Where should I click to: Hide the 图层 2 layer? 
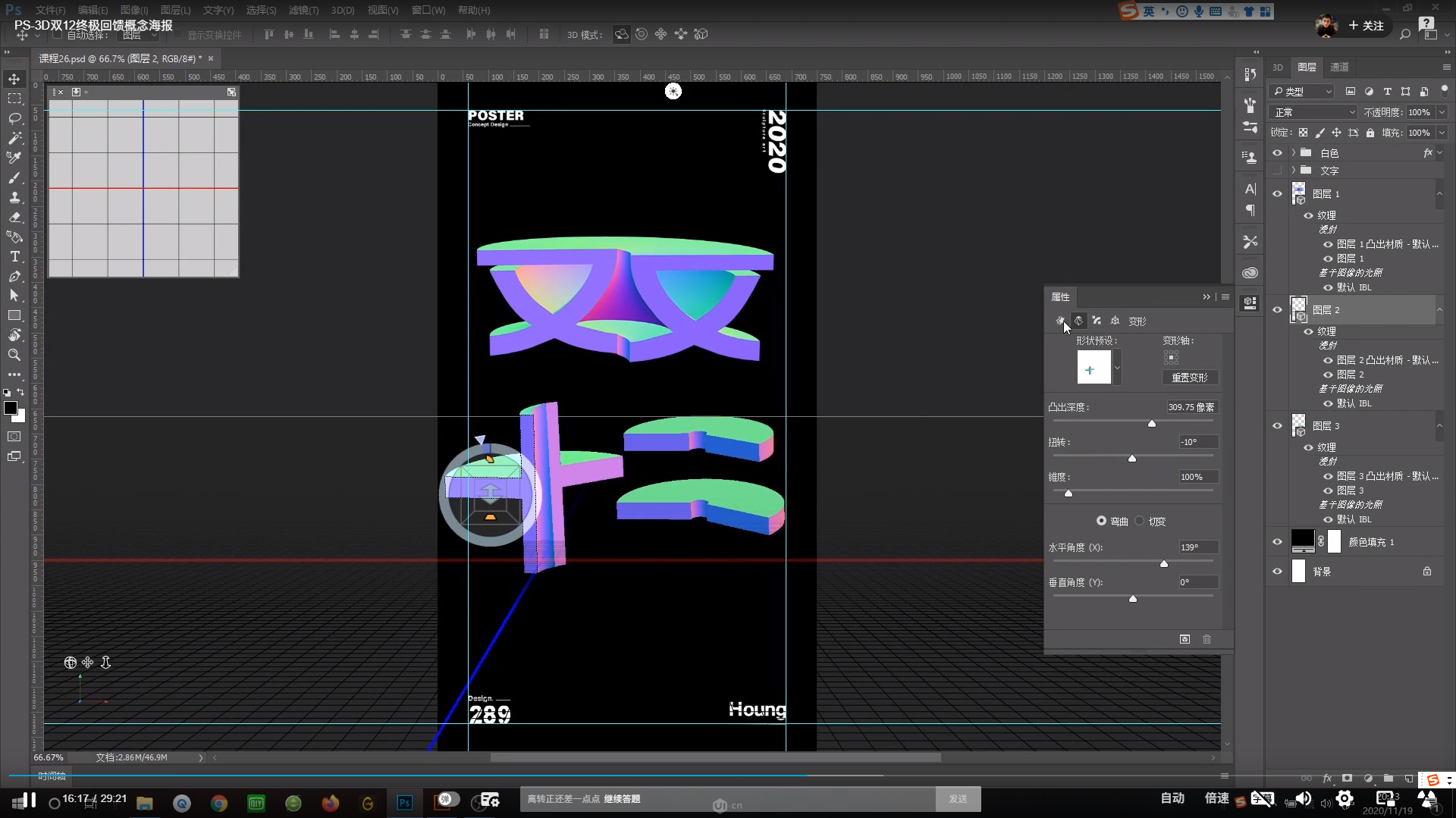pyautogui.click(x=1277, y=310)
